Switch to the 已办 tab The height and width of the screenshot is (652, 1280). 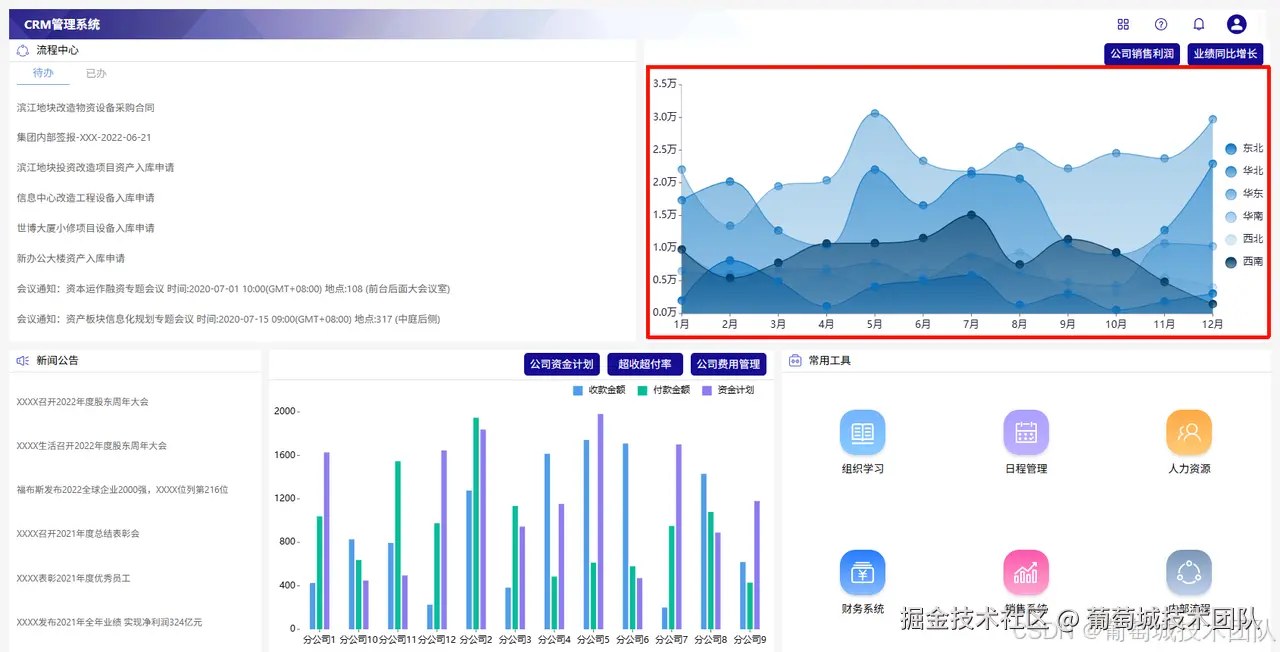tap(96, 73)
